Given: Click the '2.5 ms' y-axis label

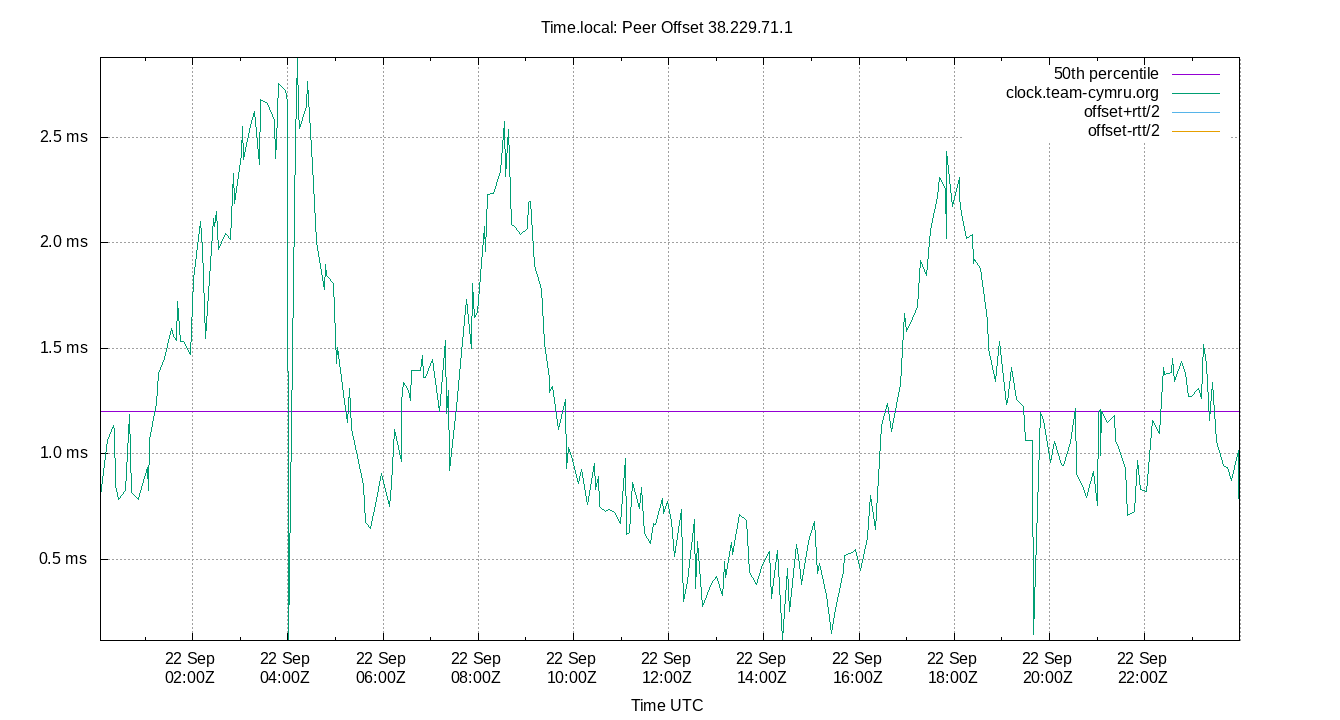Looking at the screenshot, I should tap(64, 137).
